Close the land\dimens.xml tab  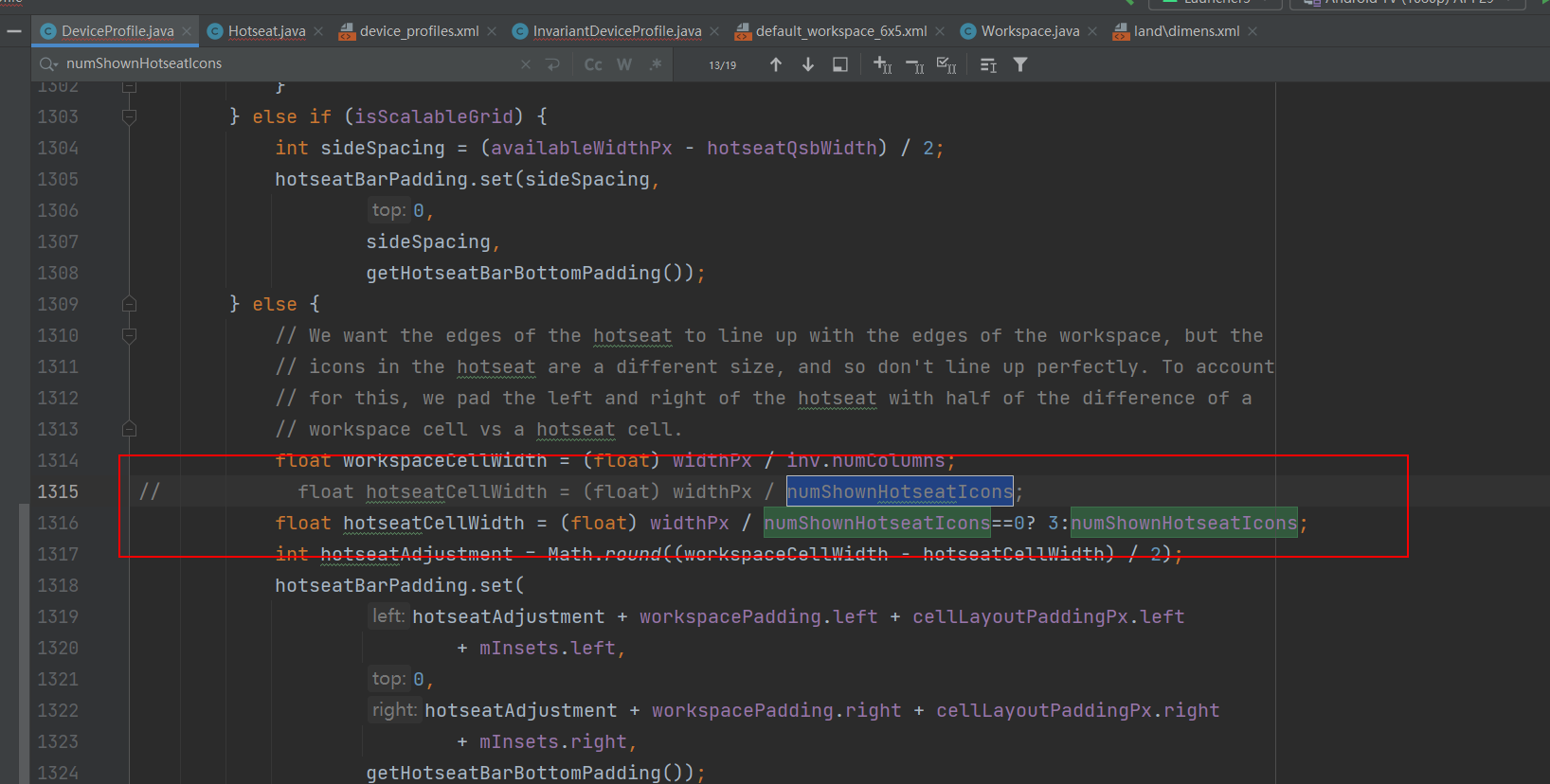[x=1253, y=31]
